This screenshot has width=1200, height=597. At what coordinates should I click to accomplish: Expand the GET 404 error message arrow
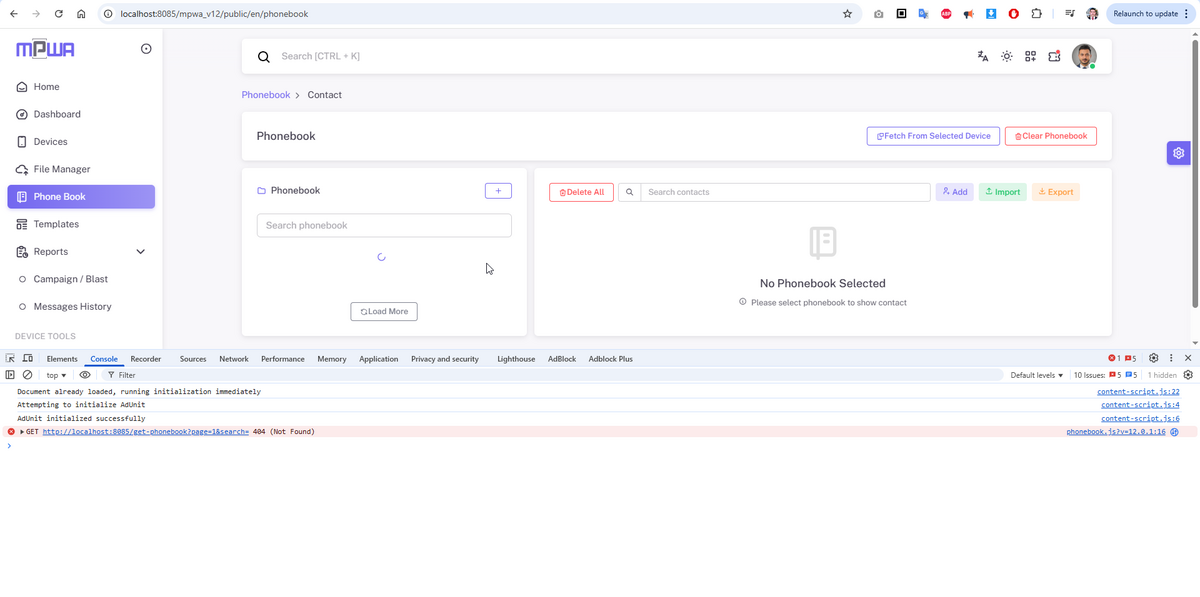point(22,432)
